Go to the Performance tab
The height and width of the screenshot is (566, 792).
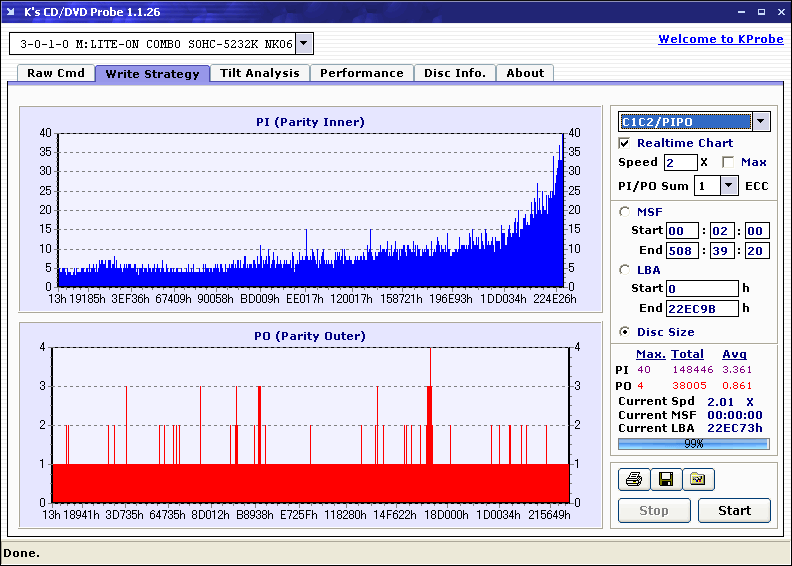coord(361,73)
